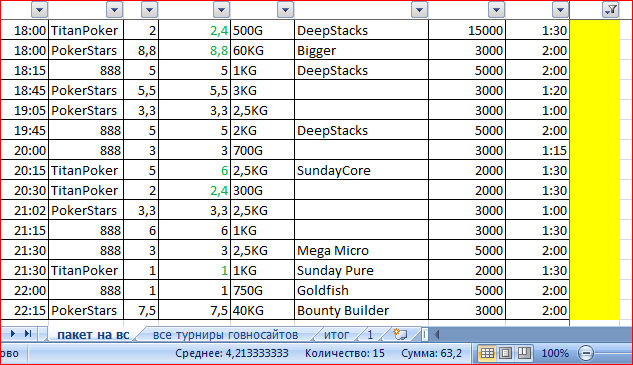Select the green '6' cell
The height and width of the screenshot is (365, 633).
pyautogui.click(x=195, y=170)
